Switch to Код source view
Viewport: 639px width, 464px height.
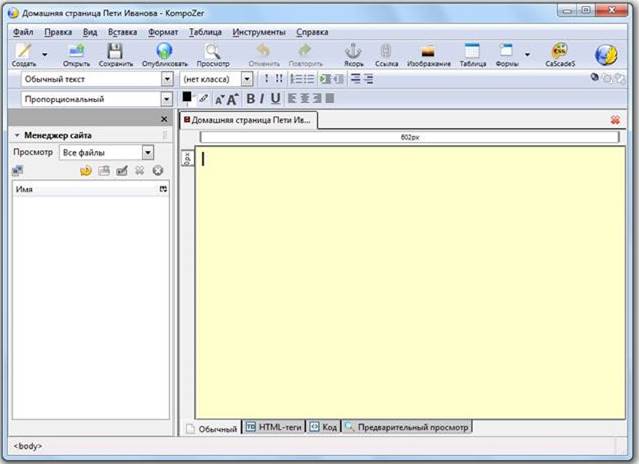coord(323,427)
